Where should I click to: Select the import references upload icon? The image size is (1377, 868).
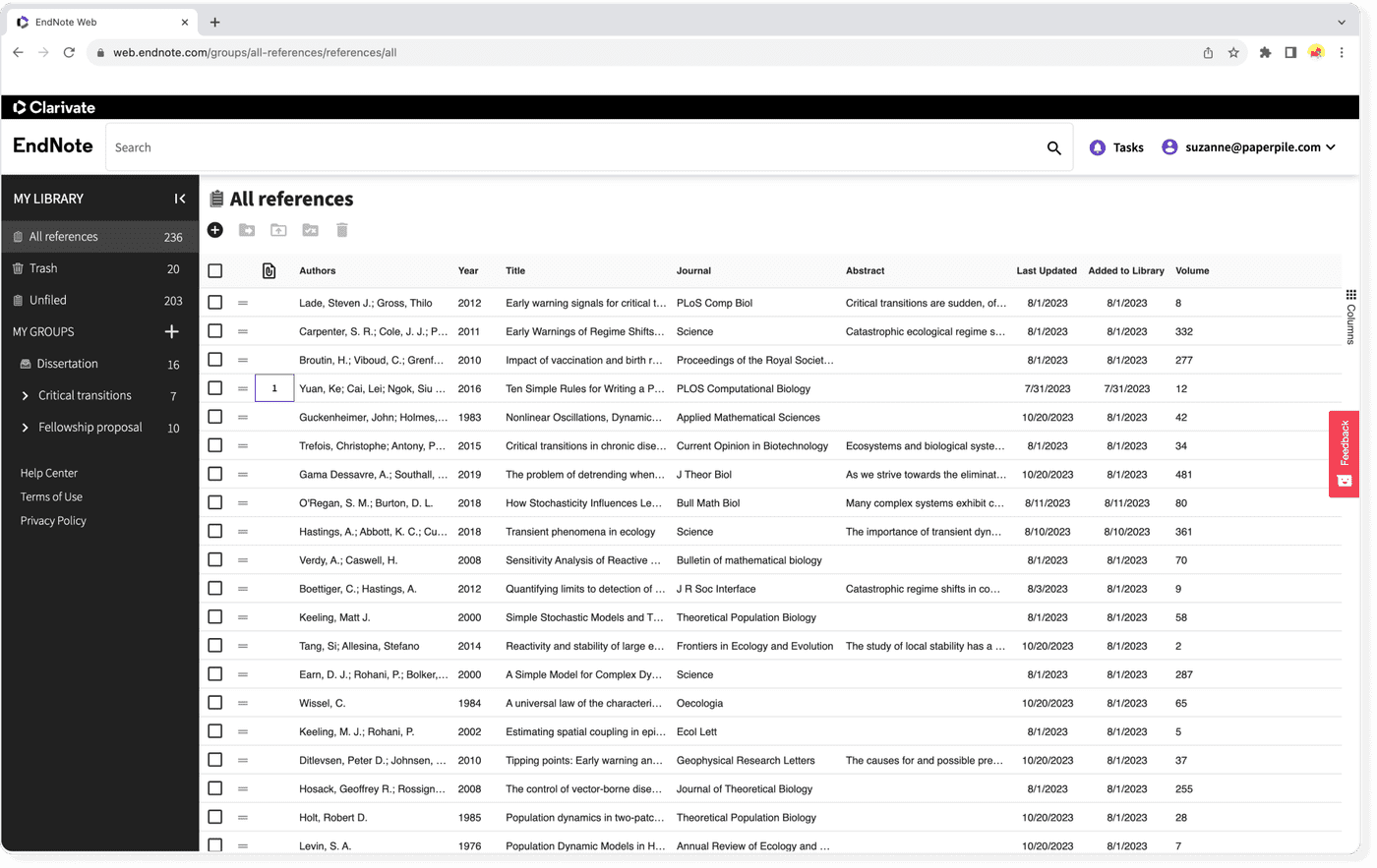tap(278, 229)
